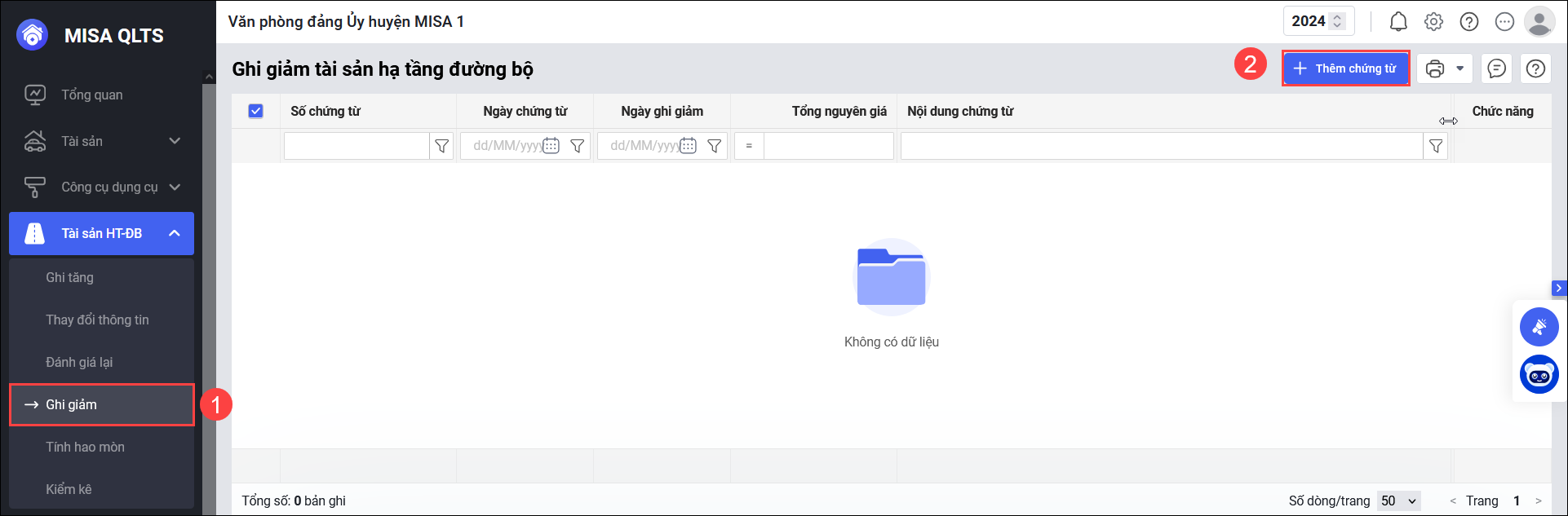Open the panda chatbot assistant icon
Viewport: 1568px width, 516px height.
click(x=1539, y=375)
